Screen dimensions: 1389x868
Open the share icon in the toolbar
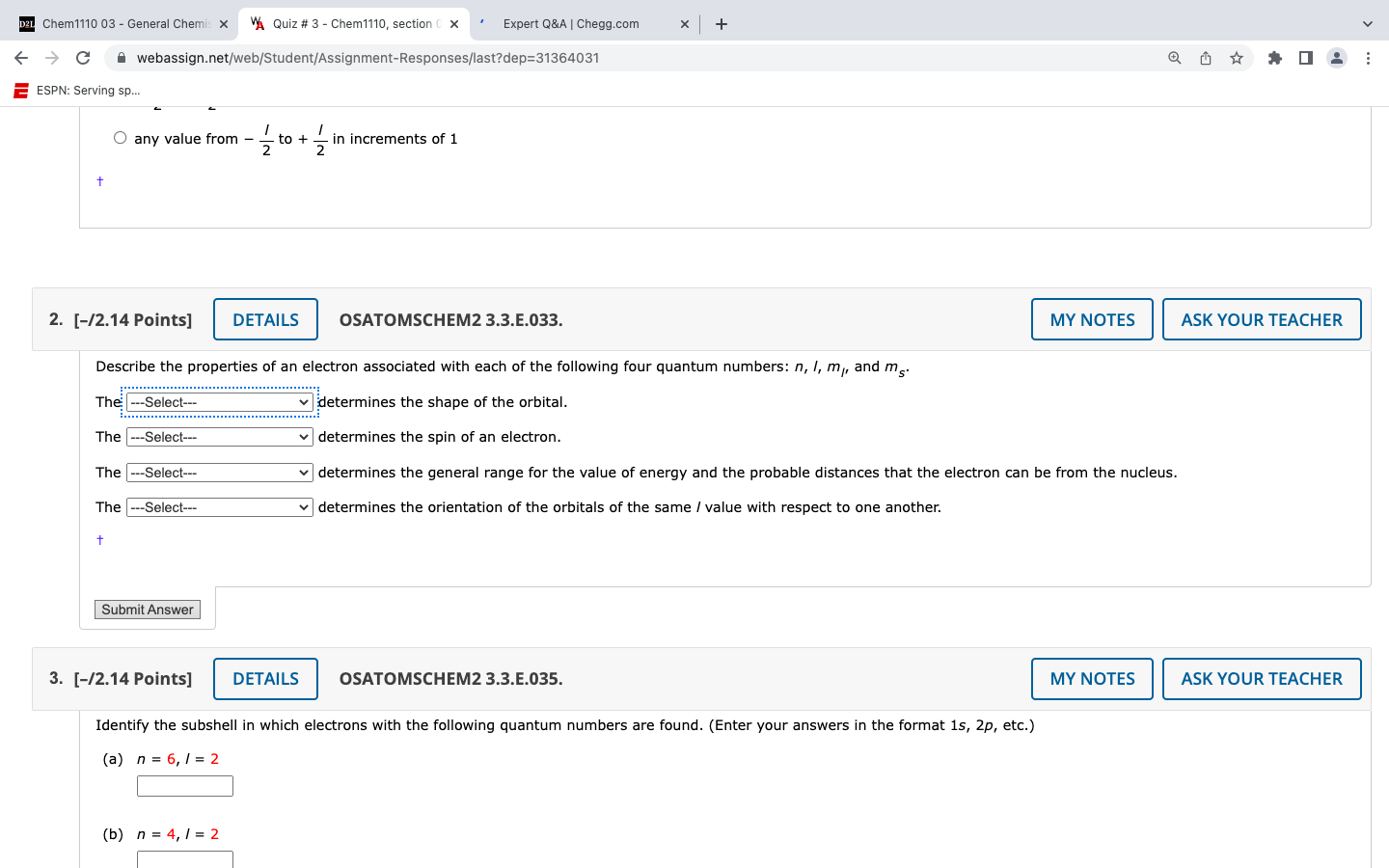1205,58
